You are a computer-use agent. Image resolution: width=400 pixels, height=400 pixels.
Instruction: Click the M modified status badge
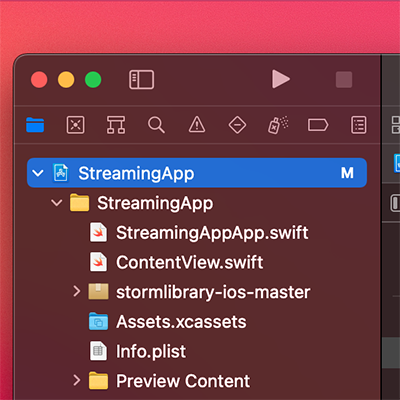coord(347,173)
